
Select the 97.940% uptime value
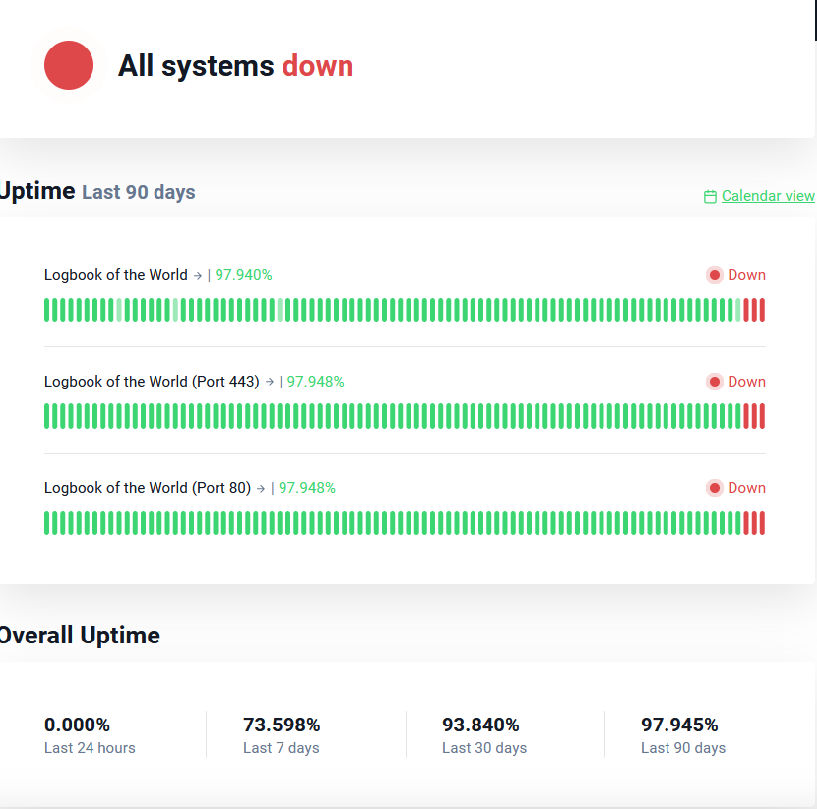click(244, 275)
